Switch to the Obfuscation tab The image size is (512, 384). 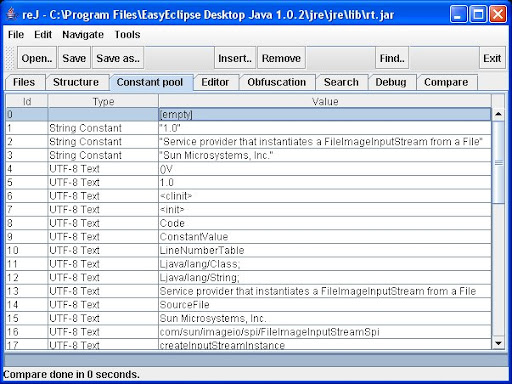coord(277,82)
